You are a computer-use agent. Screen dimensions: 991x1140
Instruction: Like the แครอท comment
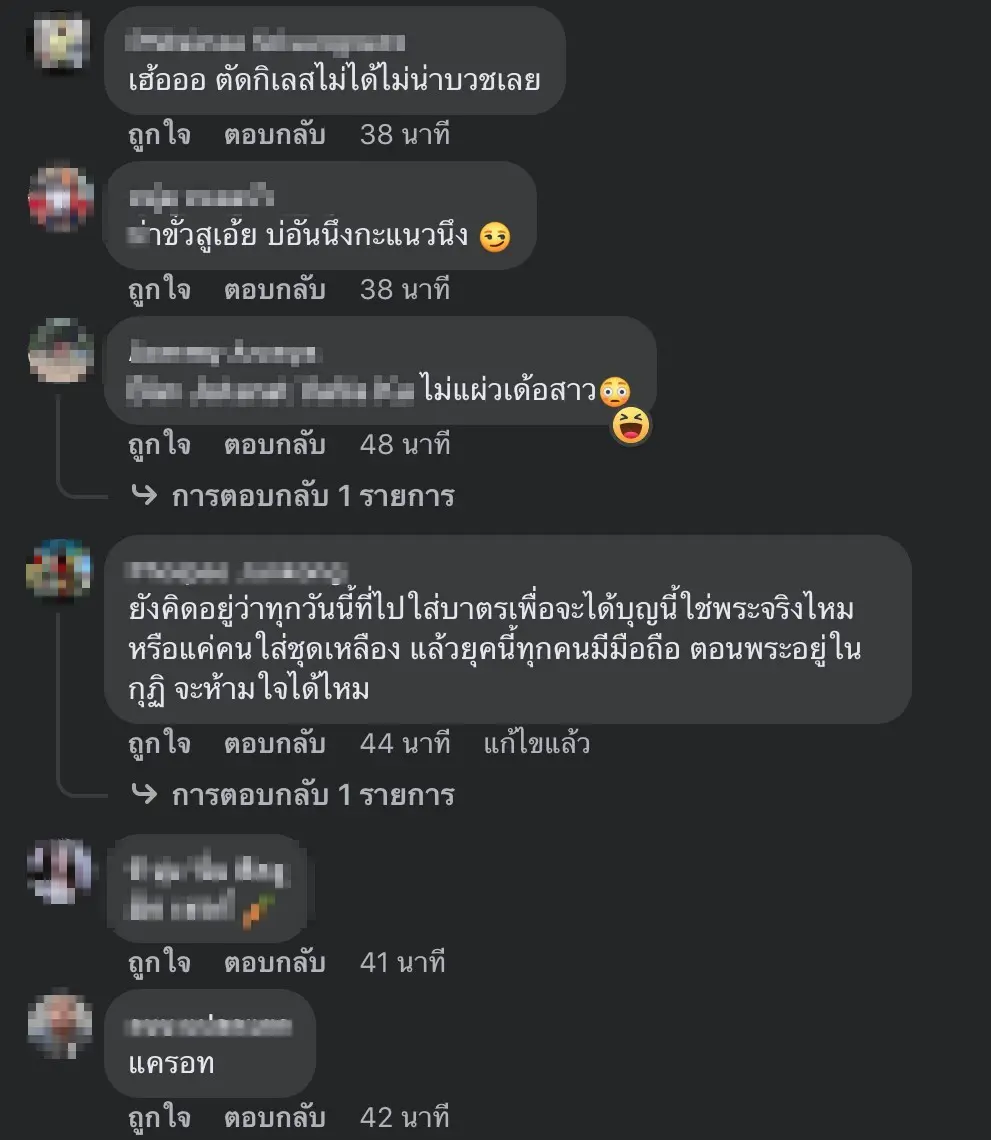pos(159,1117)
